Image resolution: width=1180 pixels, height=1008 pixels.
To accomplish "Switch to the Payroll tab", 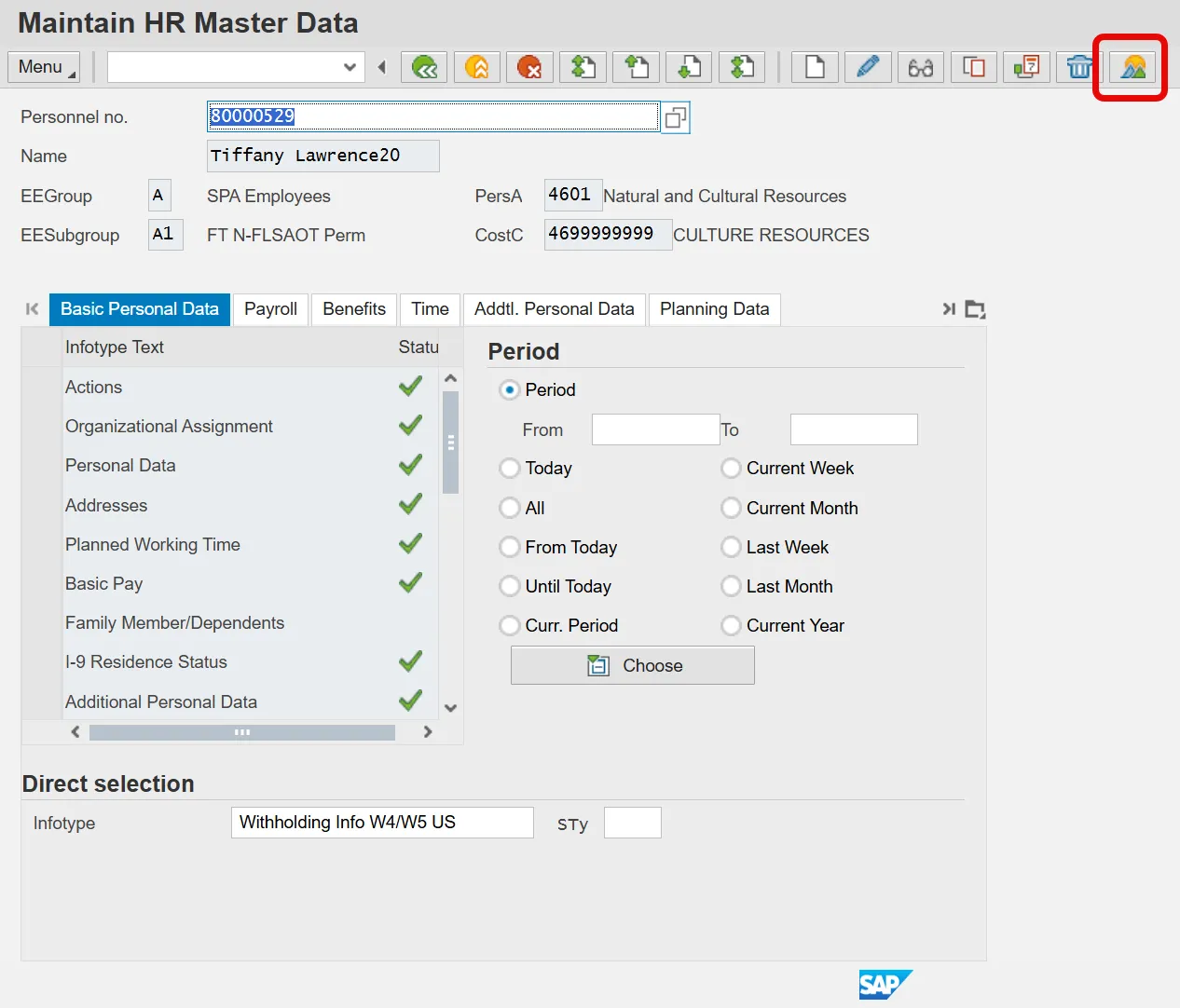I will click(270, 309).
